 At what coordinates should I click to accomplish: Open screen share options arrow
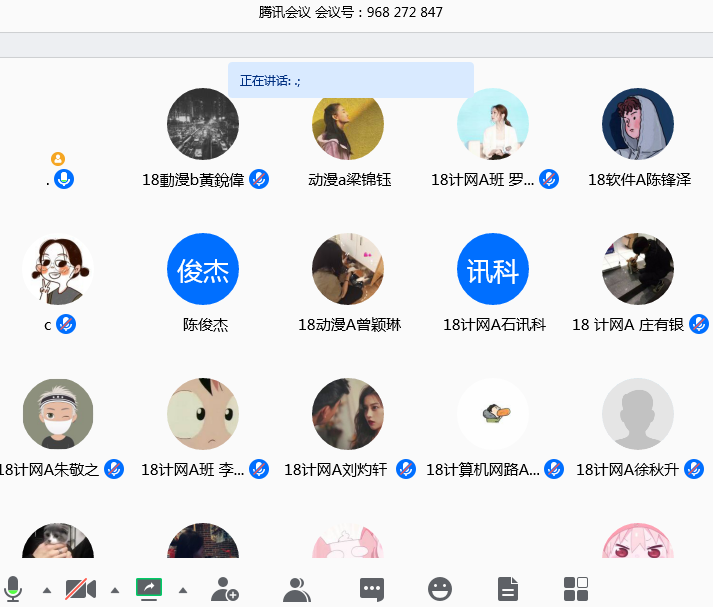tap(183, 591)
